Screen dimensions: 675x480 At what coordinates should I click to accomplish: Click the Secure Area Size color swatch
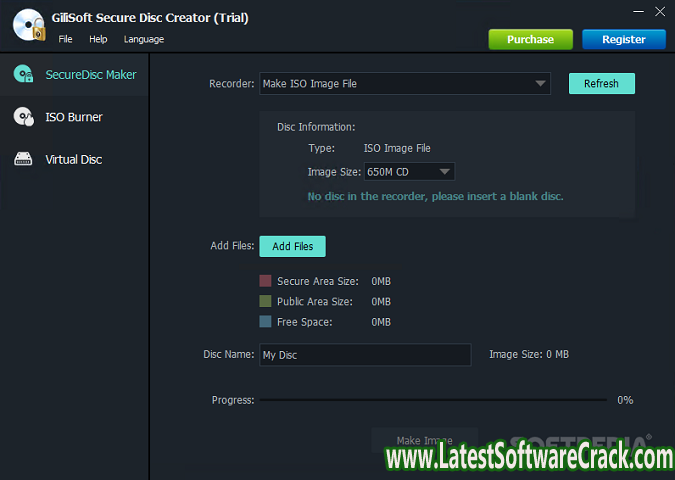click(x=265, y=281)
